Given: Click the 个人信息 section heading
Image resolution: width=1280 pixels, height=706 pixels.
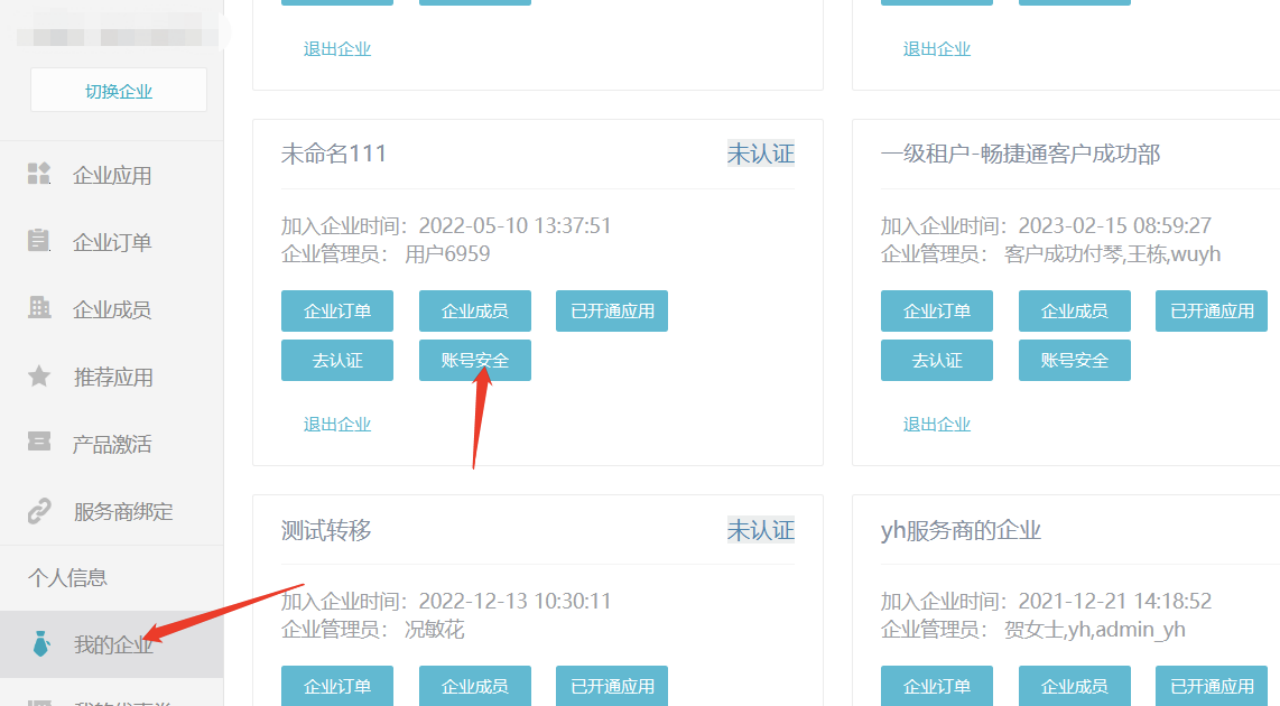Looking at the screenshot, I should pos(67,578).
